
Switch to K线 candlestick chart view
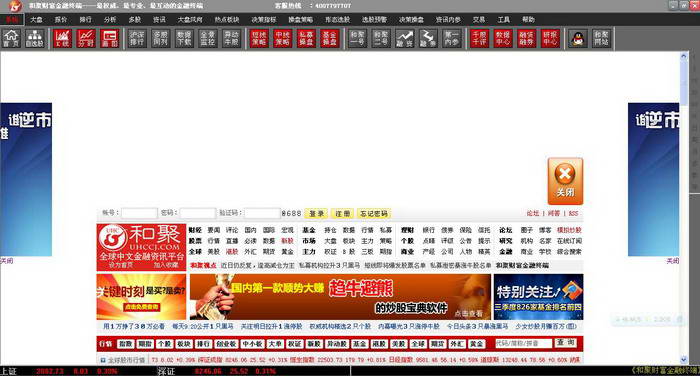(x=62, y=38)
